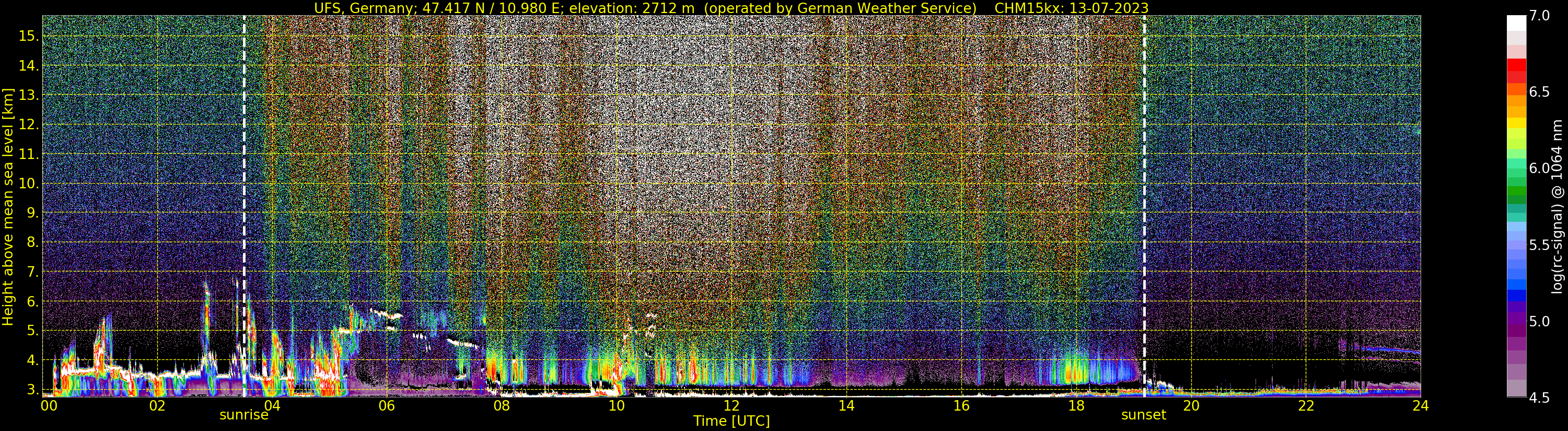Image resolution: width=1568 pixels, height=431 pixels.
Task: Click the 10 km height axis label
Action: coord(28,184)
